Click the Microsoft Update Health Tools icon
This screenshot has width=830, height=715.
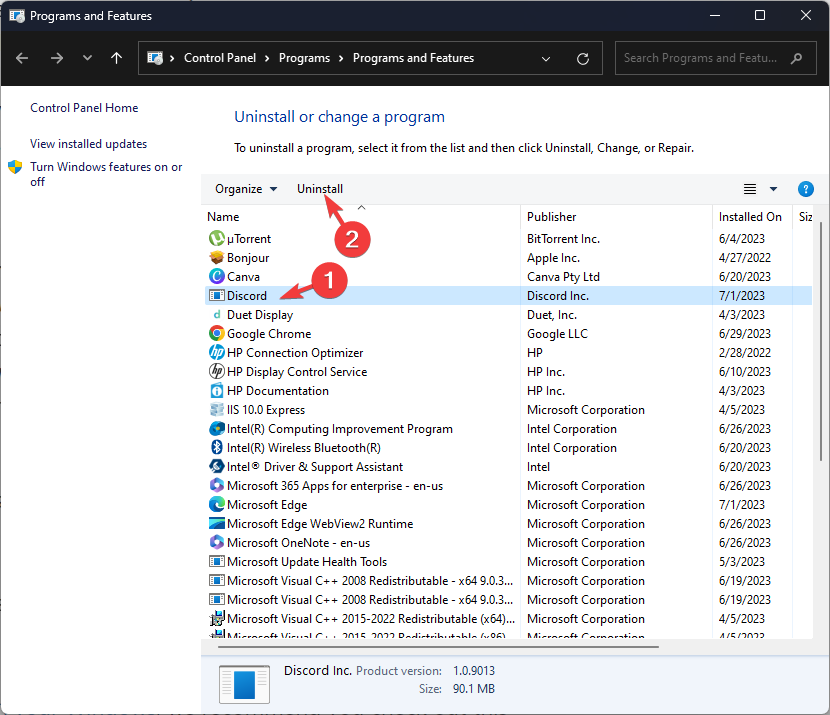[216, 562]
